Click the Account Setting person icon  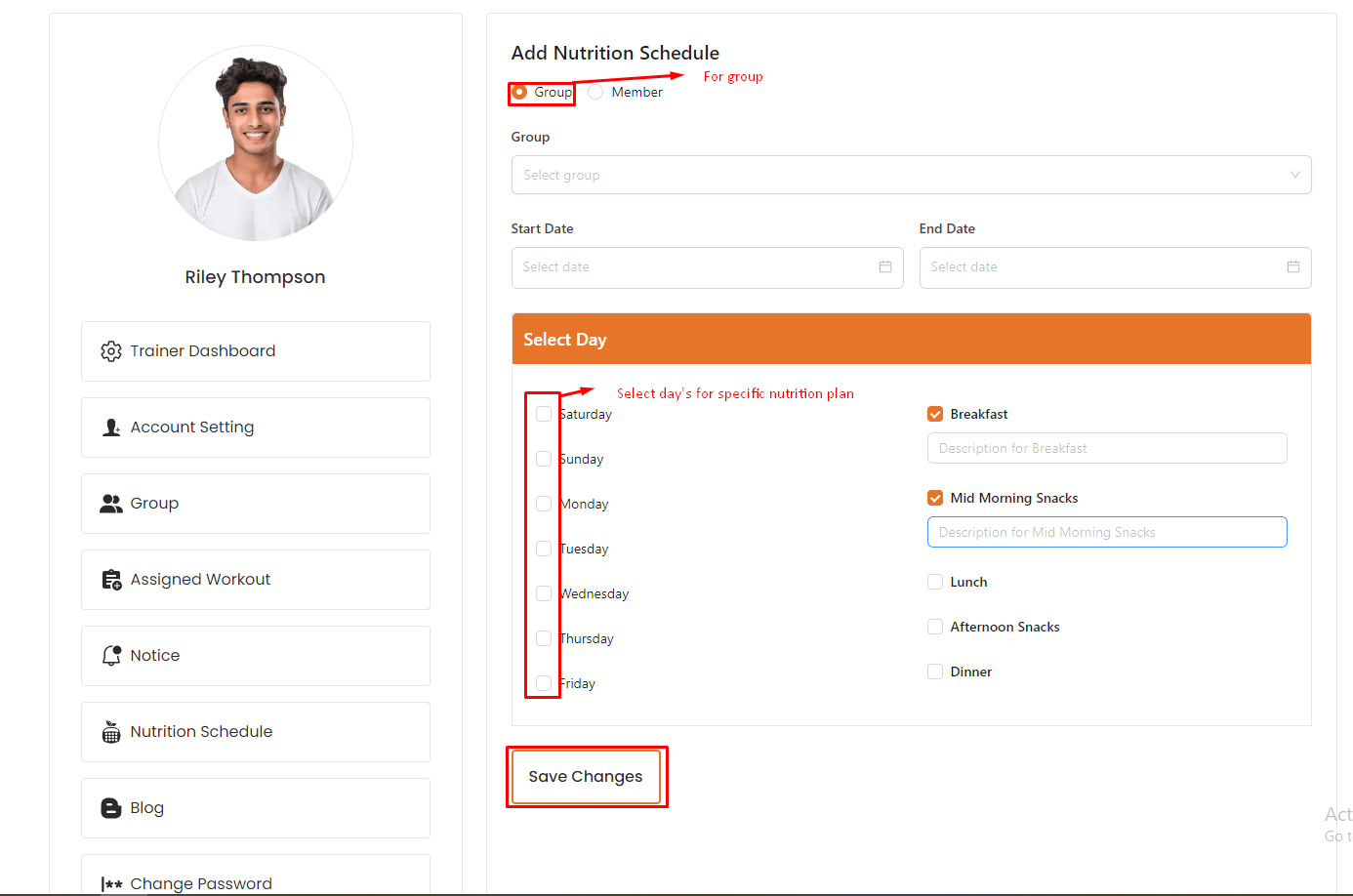[111, 428]
